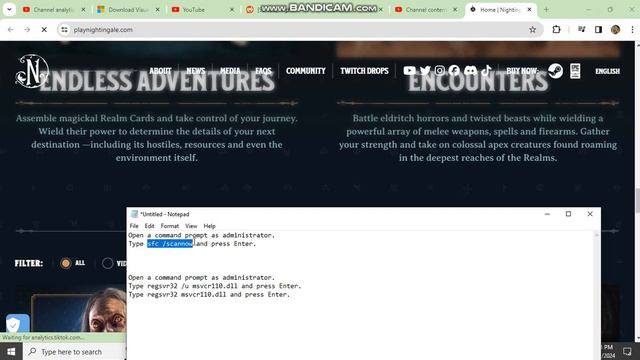The height and width of the screenshot is (360, 640).
Task: Open a new browser tab with plus
Action: click(x=546, y=9)
